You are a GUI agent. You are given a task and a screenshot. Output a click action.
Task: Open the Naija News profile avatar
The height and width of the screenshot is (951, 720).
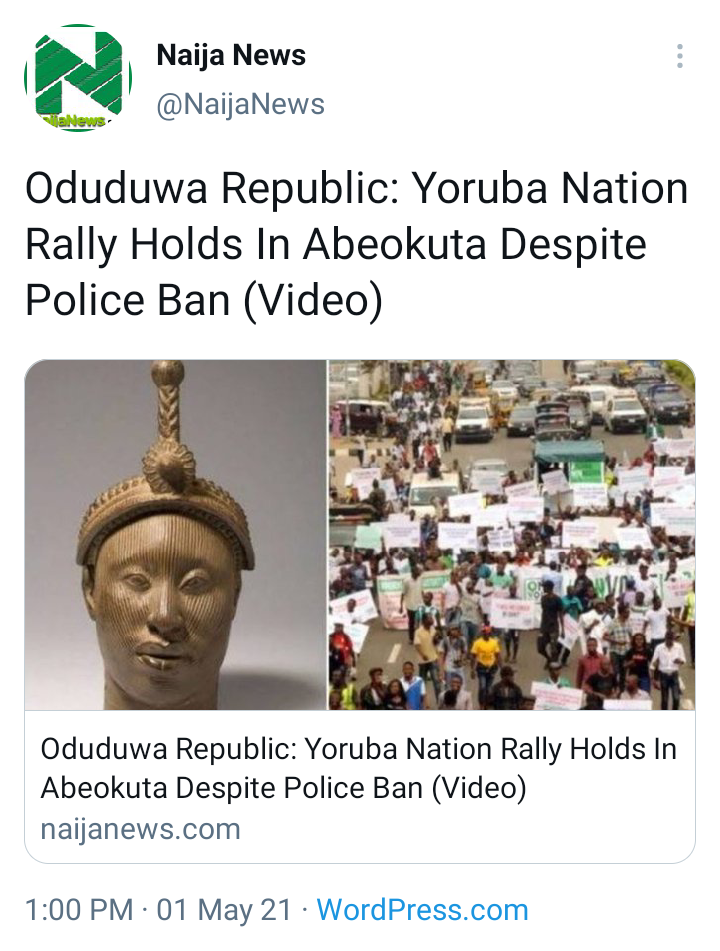78,78
